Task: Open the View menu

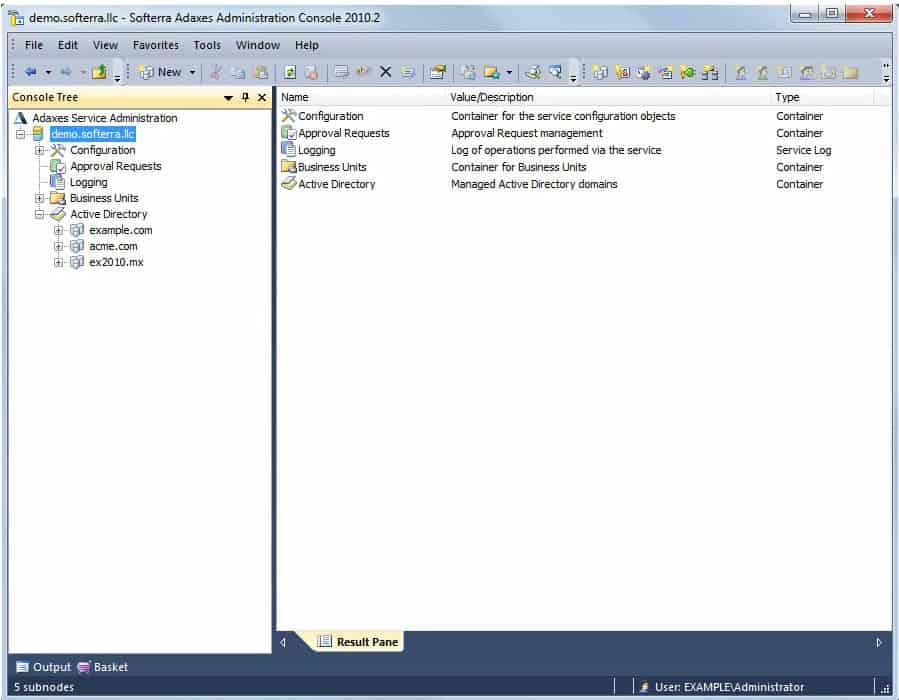Action: (105, 45)
